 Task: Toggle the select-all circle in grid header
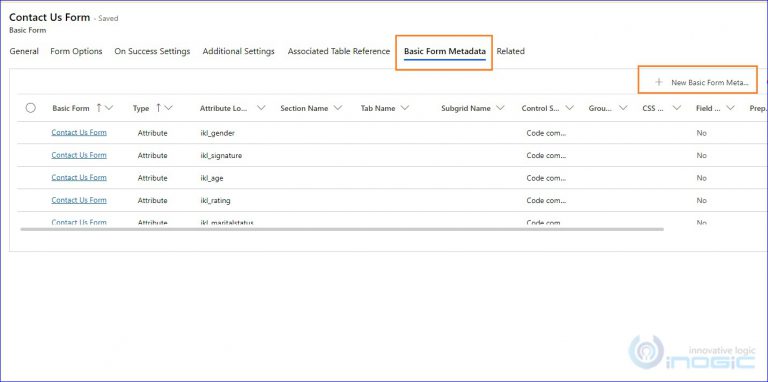(30, 108)
